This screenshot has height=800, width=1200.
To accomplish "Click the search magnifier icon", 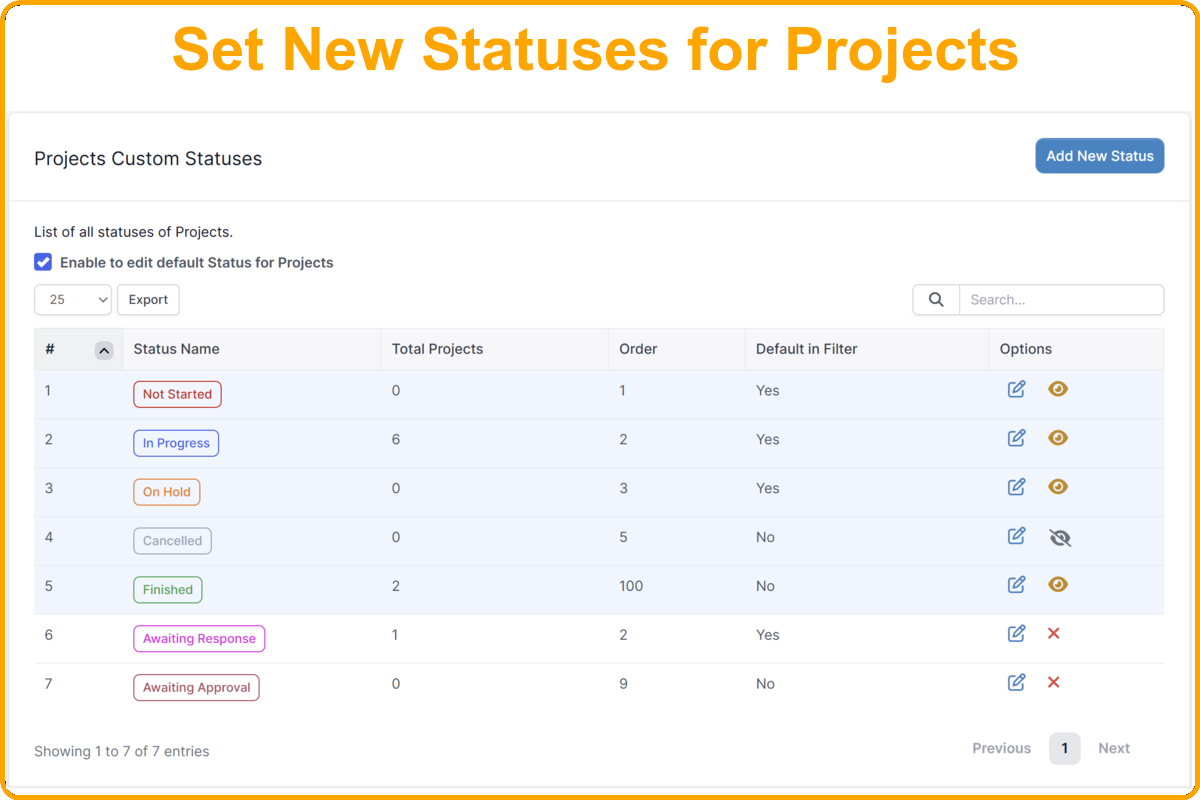I will 936,300.
